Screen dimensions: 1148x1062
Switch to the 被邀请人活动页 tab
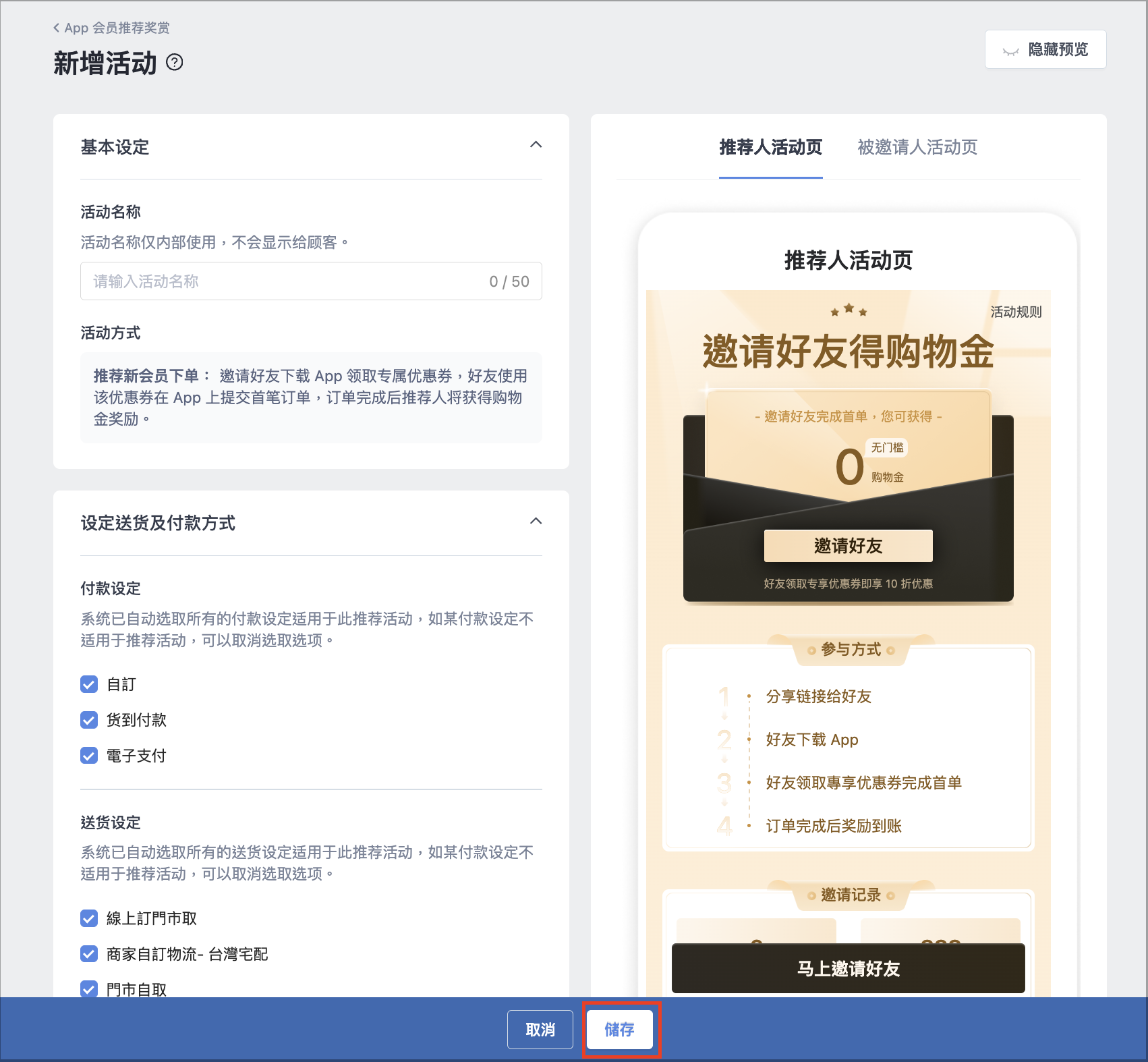[917, 147]
